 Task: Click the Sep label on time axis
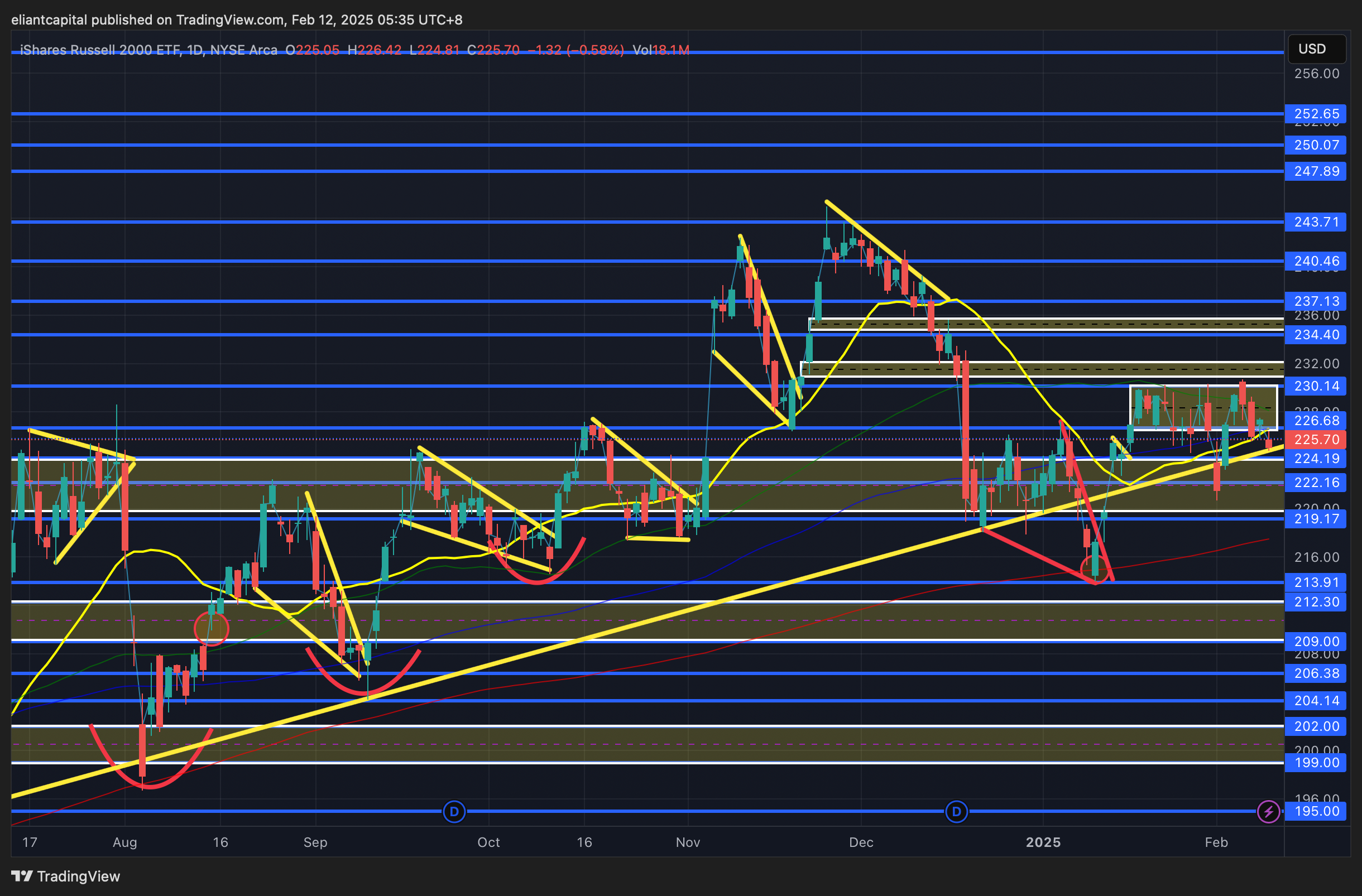[x=315, y=842]
